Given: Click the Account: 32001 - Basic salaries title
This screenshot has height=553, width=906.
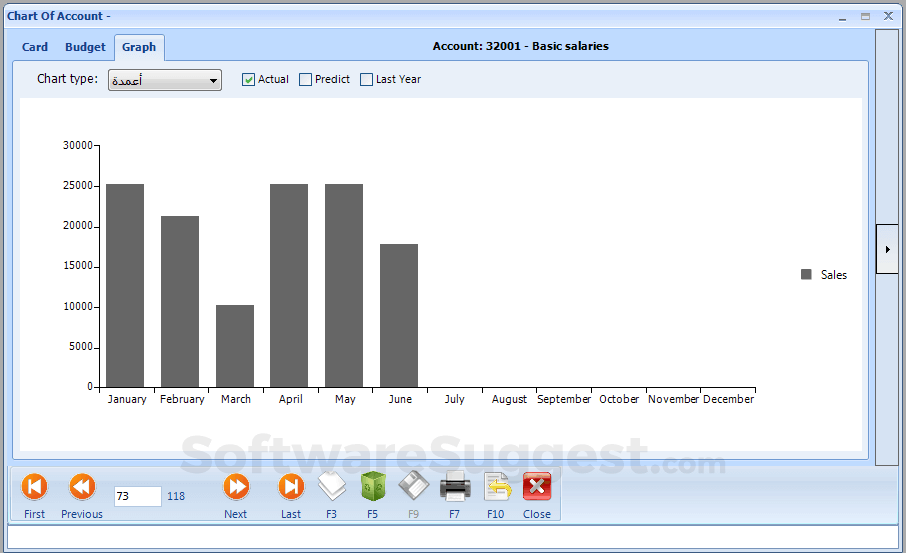Looking at the screenshot, I should 521,46.
